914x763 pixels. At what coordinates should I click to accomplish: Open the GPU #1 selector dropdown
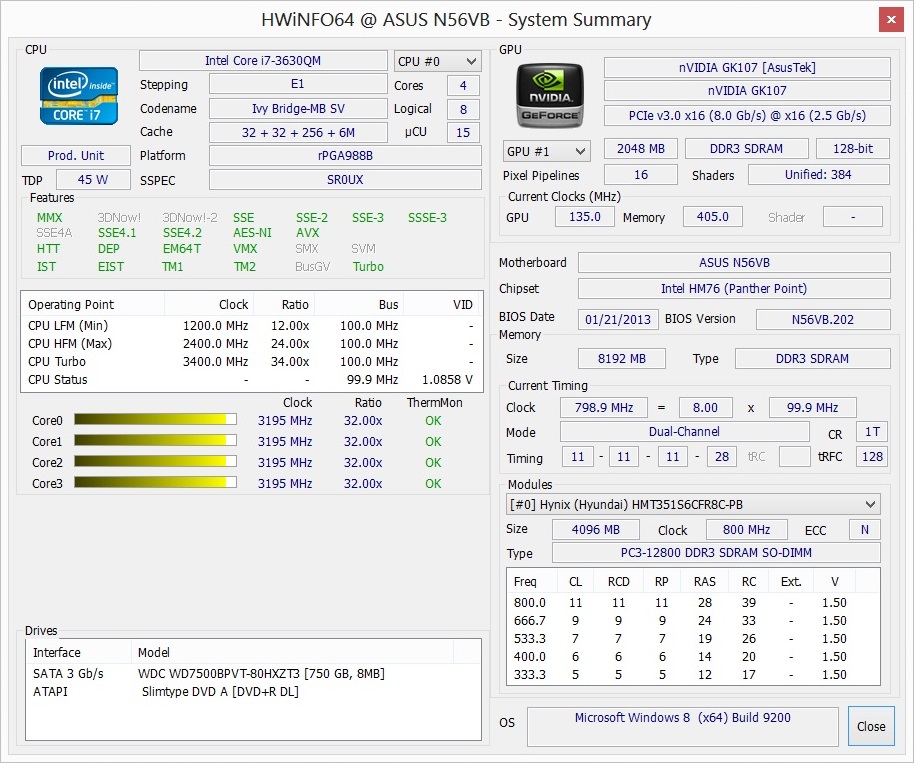(546, 152)
